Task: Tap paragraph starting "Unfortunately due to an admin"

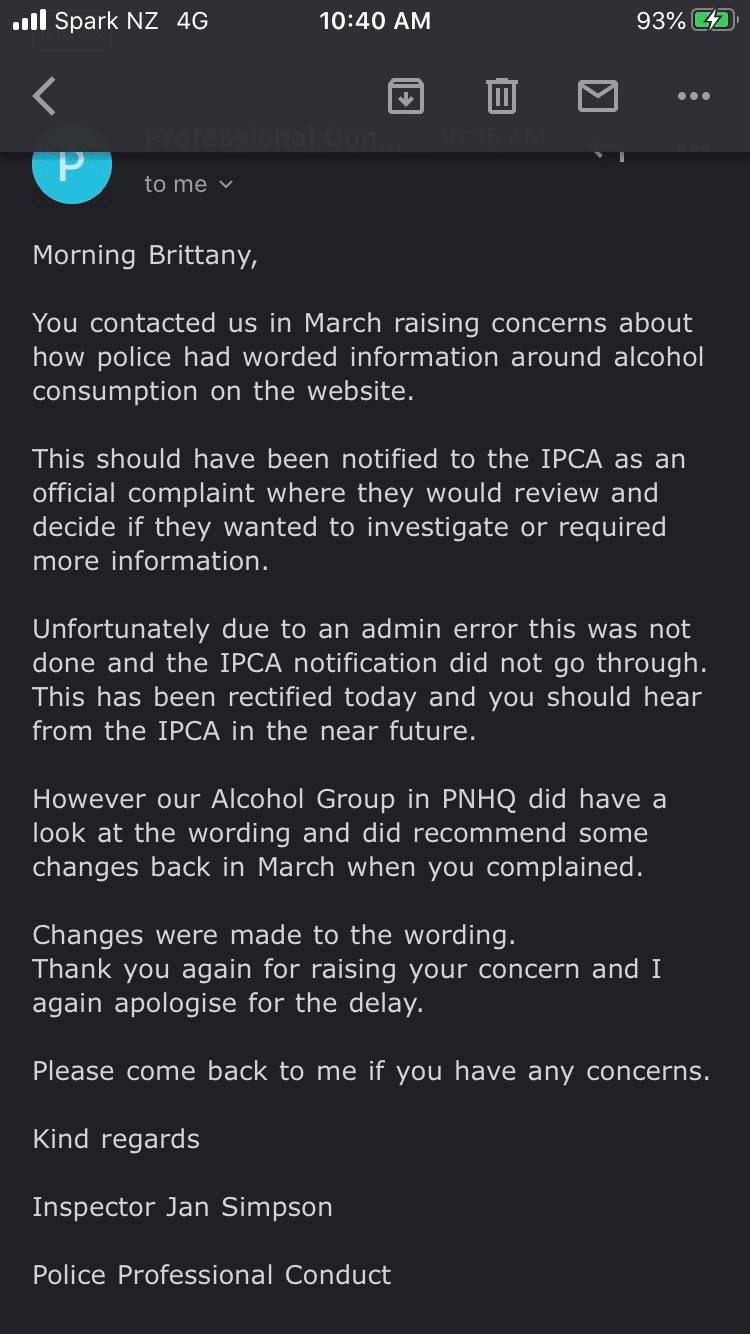Action: pos(367,680)
